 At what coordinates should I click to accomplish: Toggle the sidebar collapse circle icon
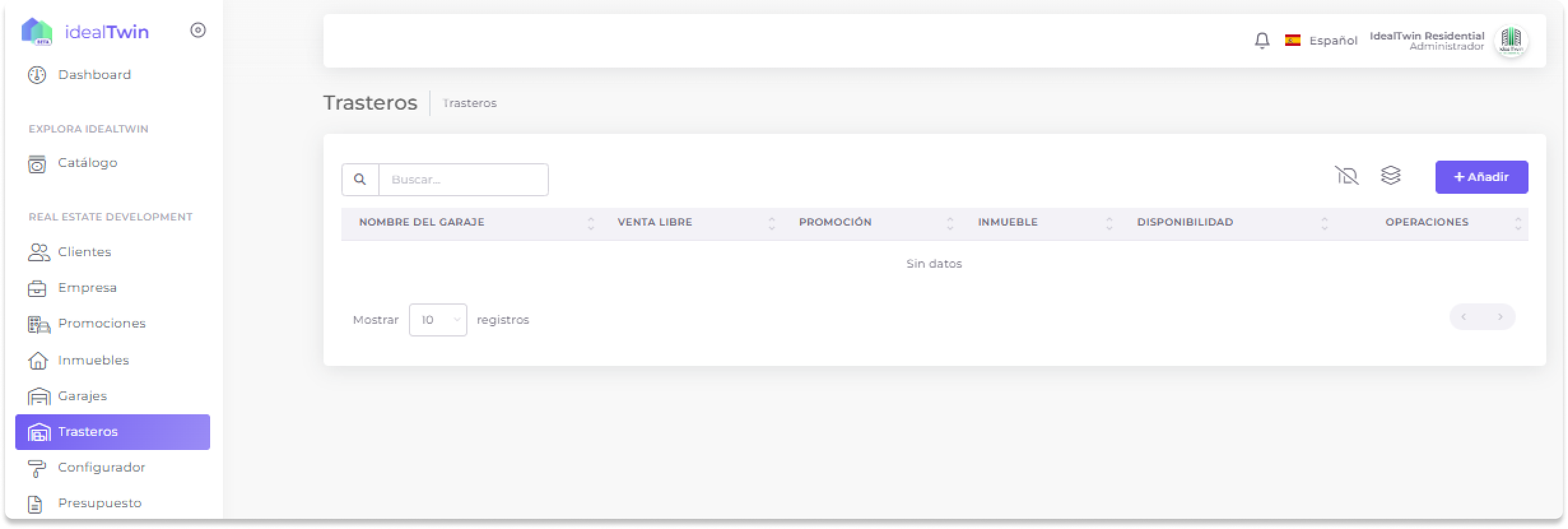[198, 31]
